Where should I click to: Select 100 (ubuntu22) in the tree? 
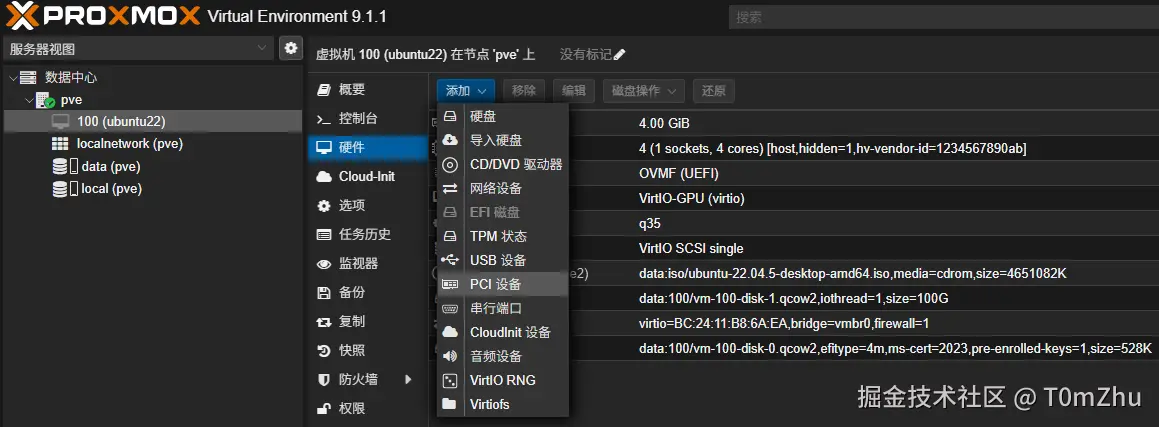coord(152,121)
